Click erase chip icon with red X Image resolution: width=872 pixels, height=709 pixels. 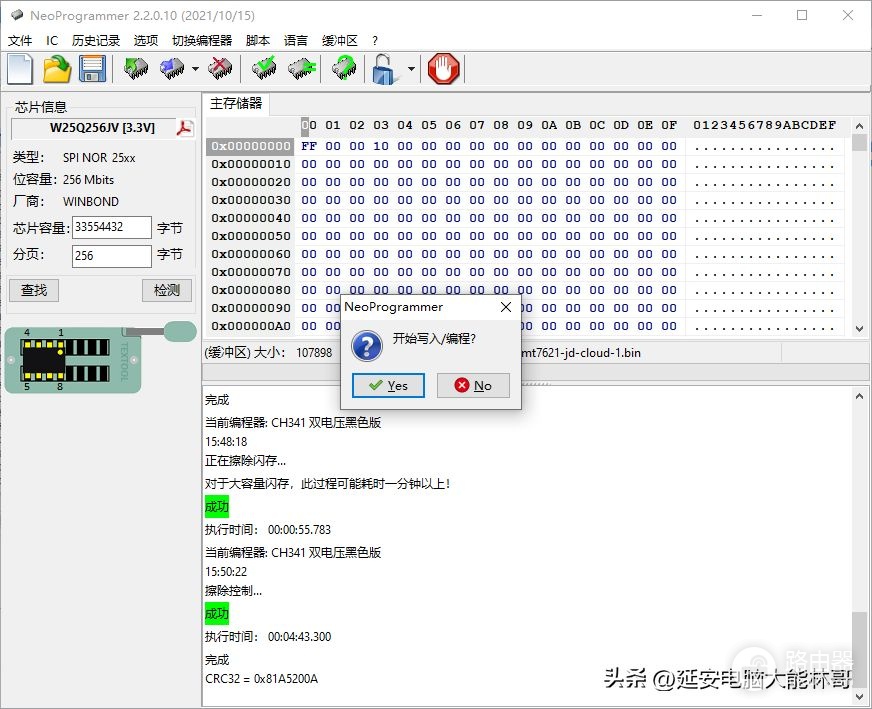(220, 69)
